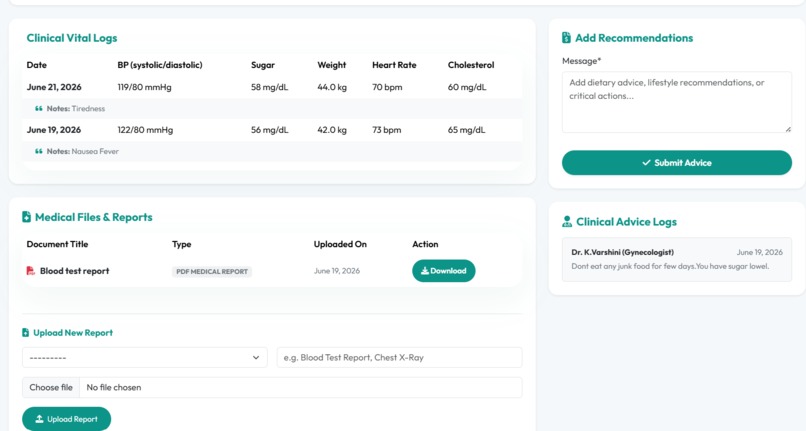Screen dimensions: 806x431
Task: Click the Add Recommendations clipboard icon
Action: click(x=566, y=38)
